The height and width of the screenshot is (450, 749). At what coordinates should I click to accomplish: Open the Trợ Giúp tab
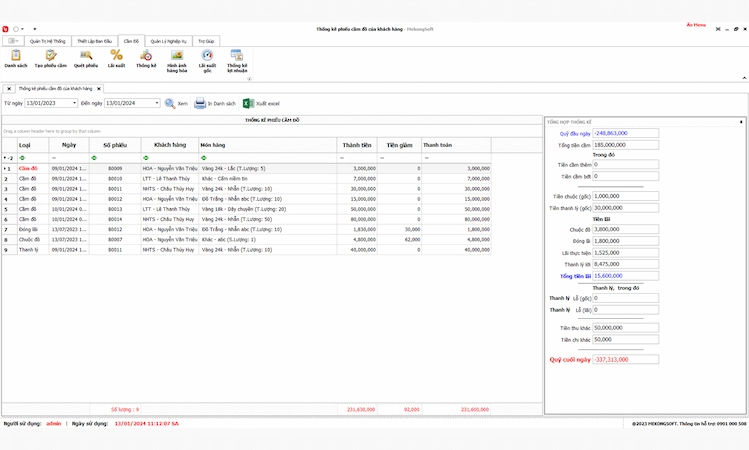click(x=206, y=41)
